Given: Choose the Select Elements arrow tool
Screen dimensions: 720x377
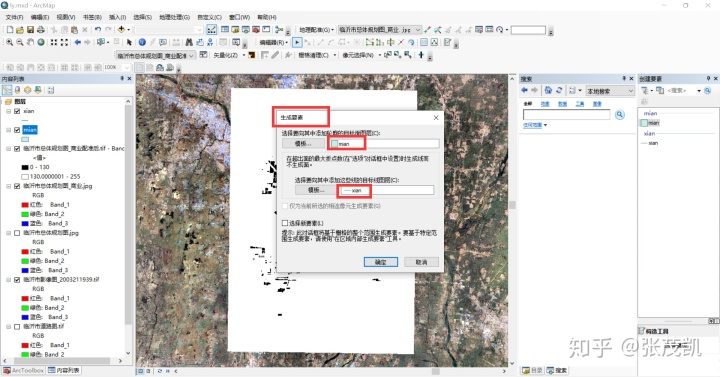Looking at the screenshot, I should (x=129, y=42).
